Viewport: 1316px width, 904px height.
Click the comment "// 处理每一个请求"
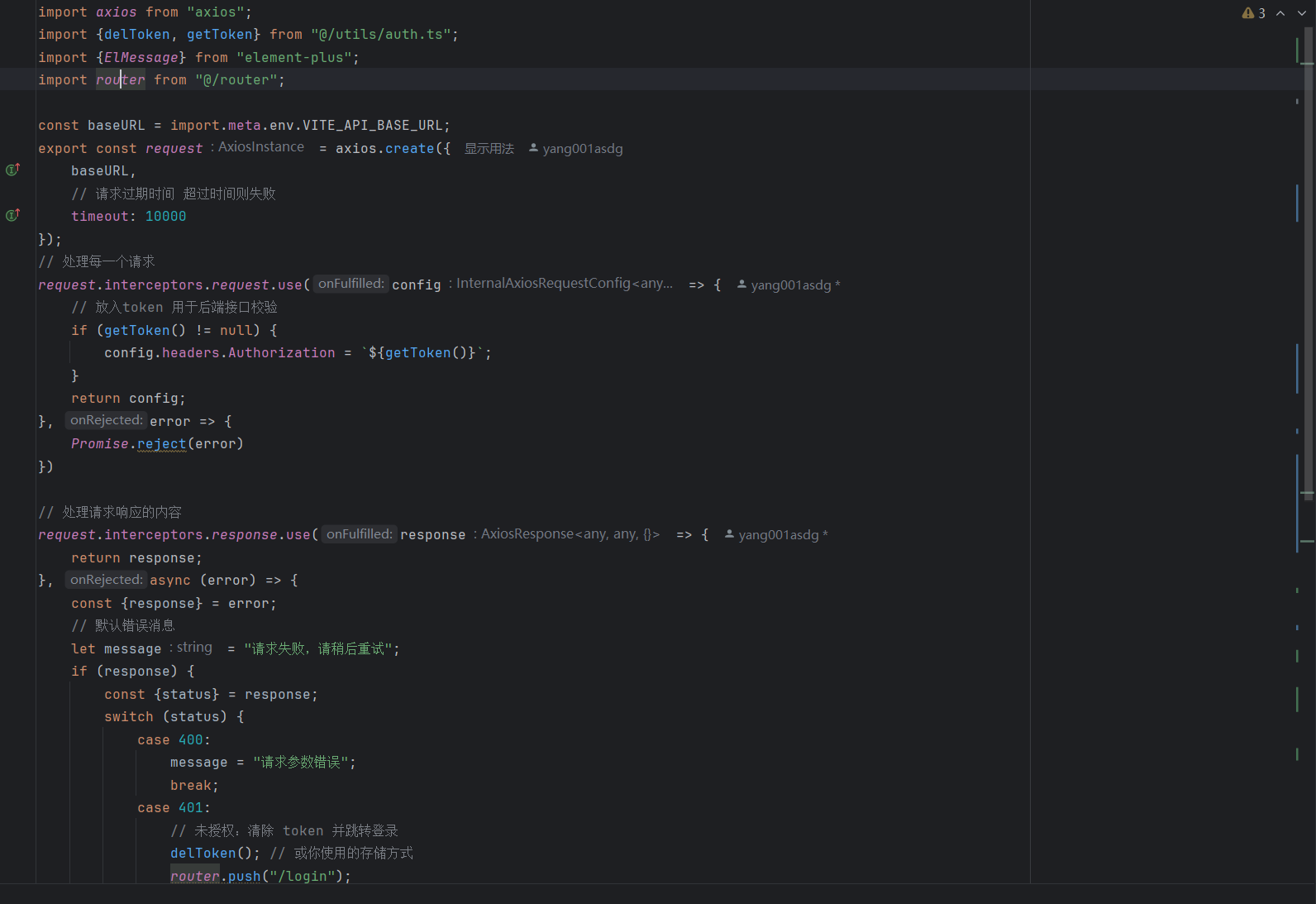(x=97, y=262)
